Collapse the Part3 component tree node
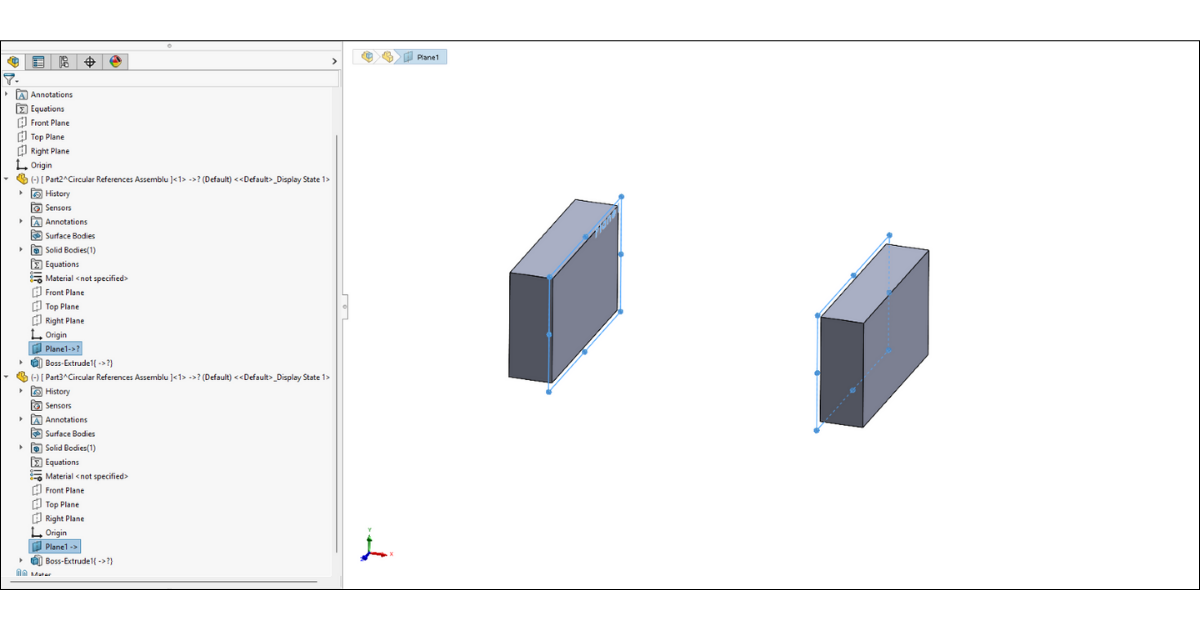The image size is (1200, 630). tap(7, 377)
